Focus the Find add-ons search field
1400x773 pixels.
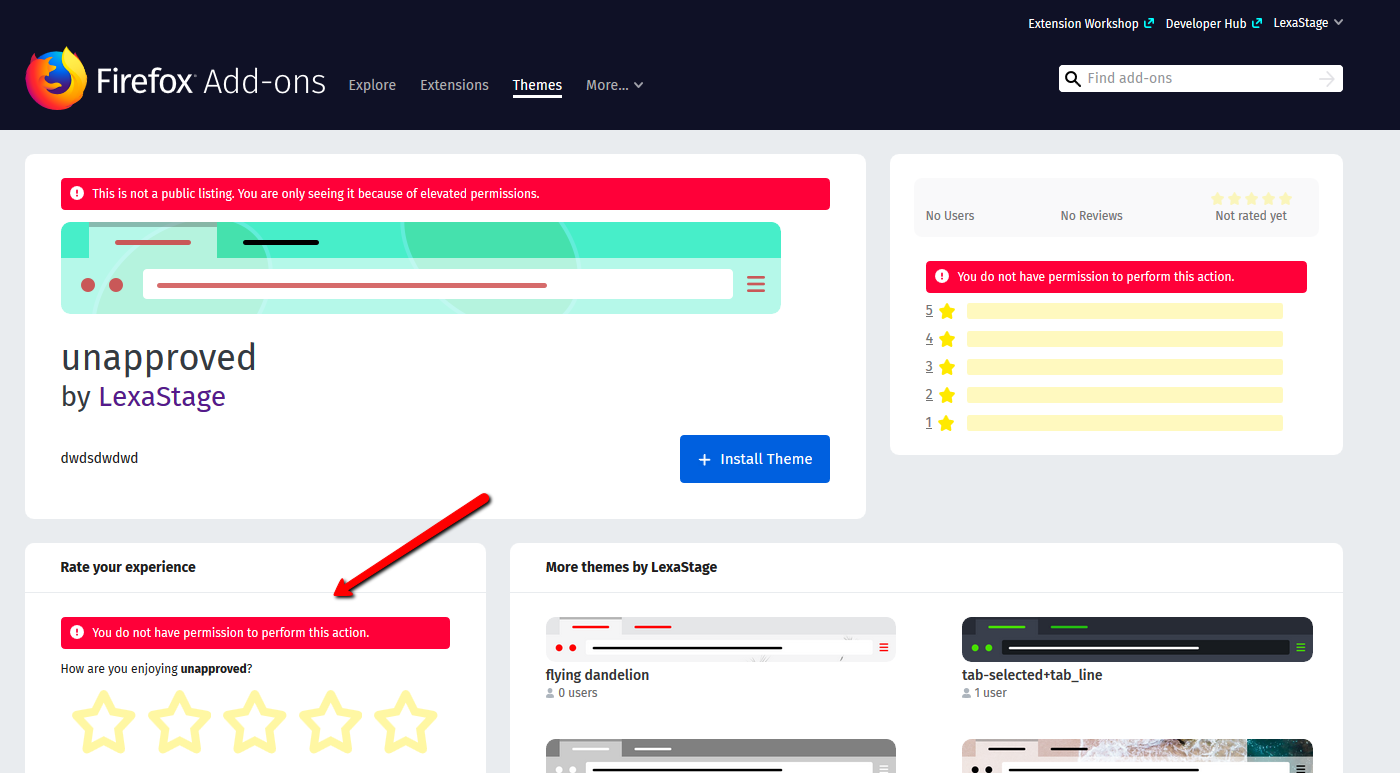point(1200,79)
